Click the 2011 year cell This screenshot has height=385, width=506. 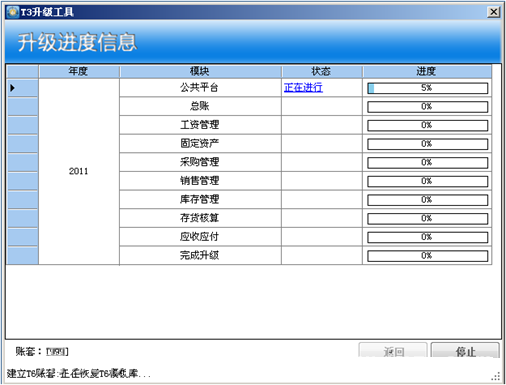[79, 172]
